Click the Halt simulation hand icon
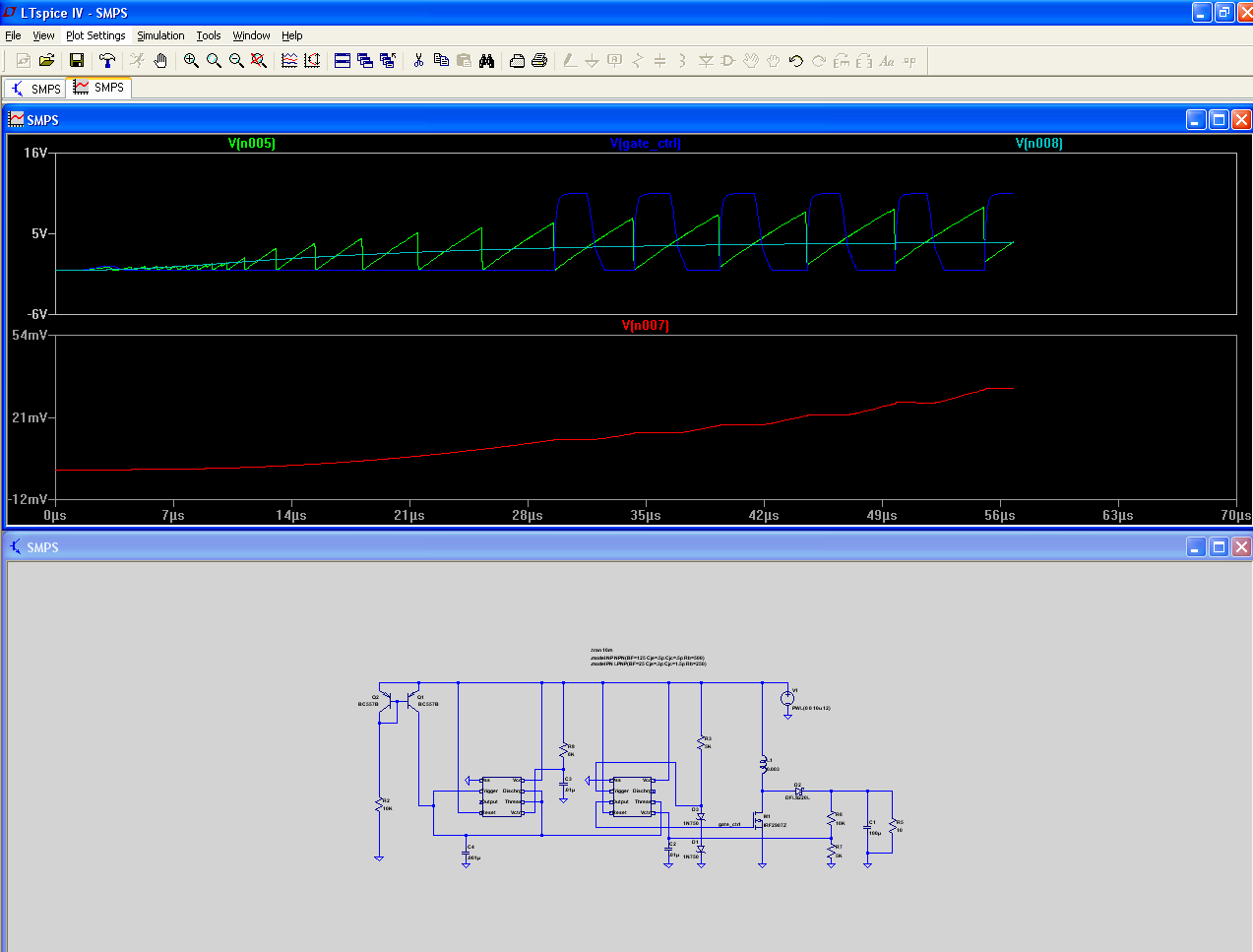Screen dimensions: 1253x952 click(160, 61)
